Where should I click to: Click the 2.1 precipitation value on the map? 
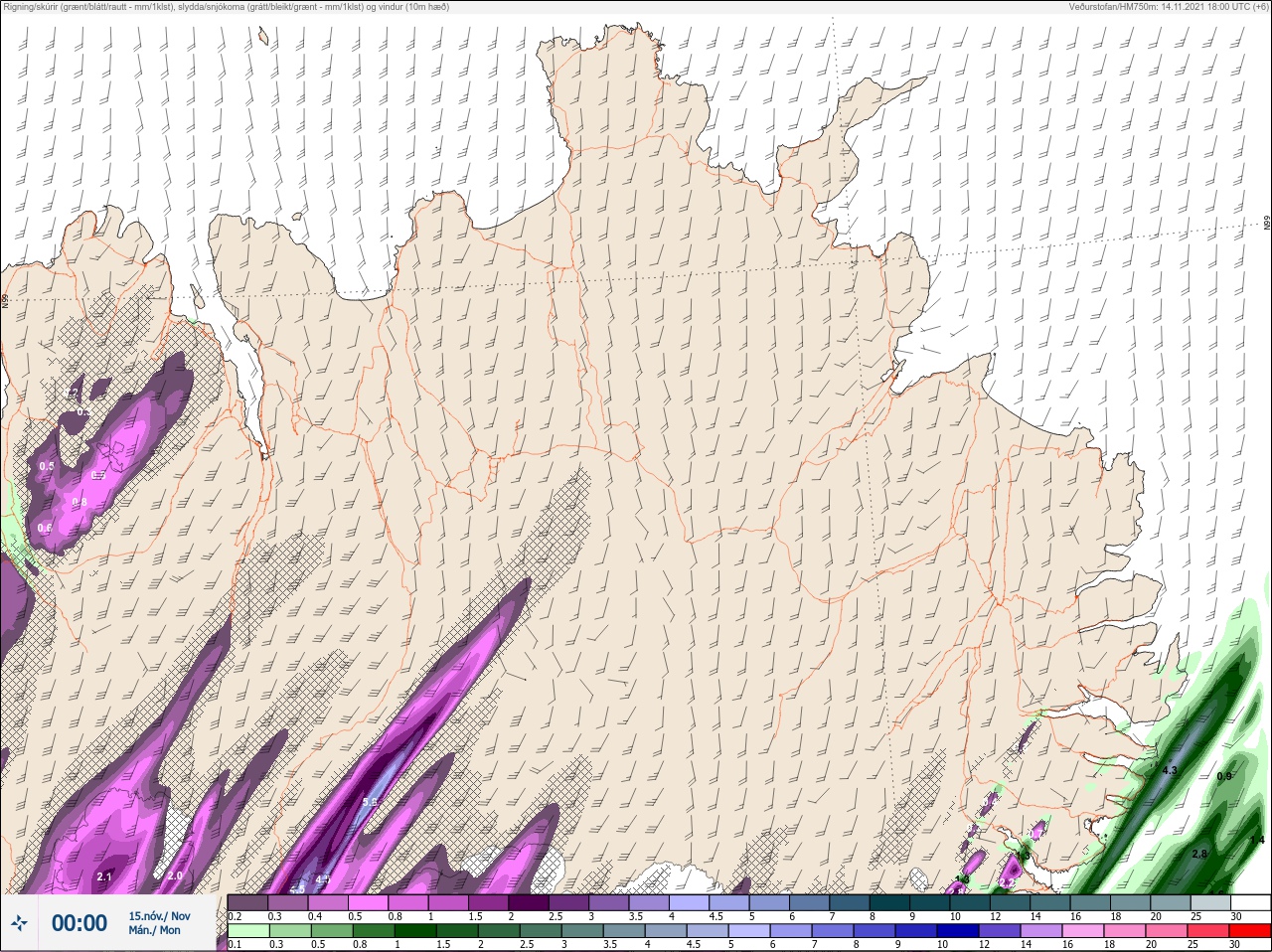[x=105, y=875]
